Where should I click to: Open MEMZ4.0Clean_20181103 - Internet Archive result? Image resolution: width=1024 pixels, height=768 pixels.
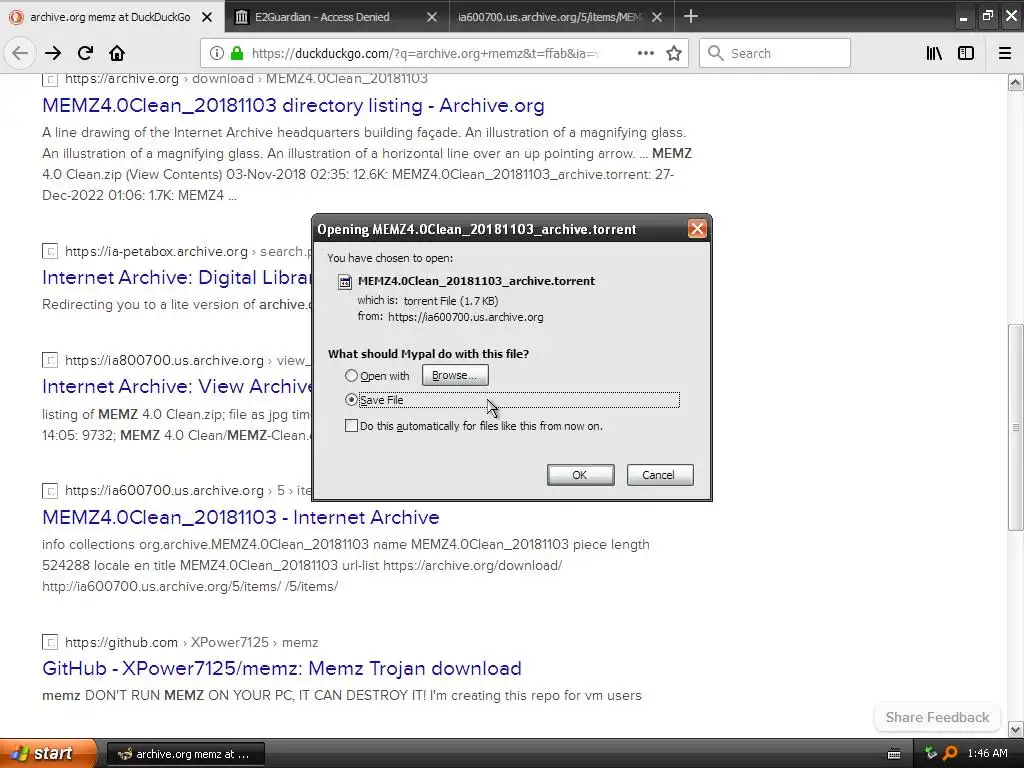(x=240, y=517)
